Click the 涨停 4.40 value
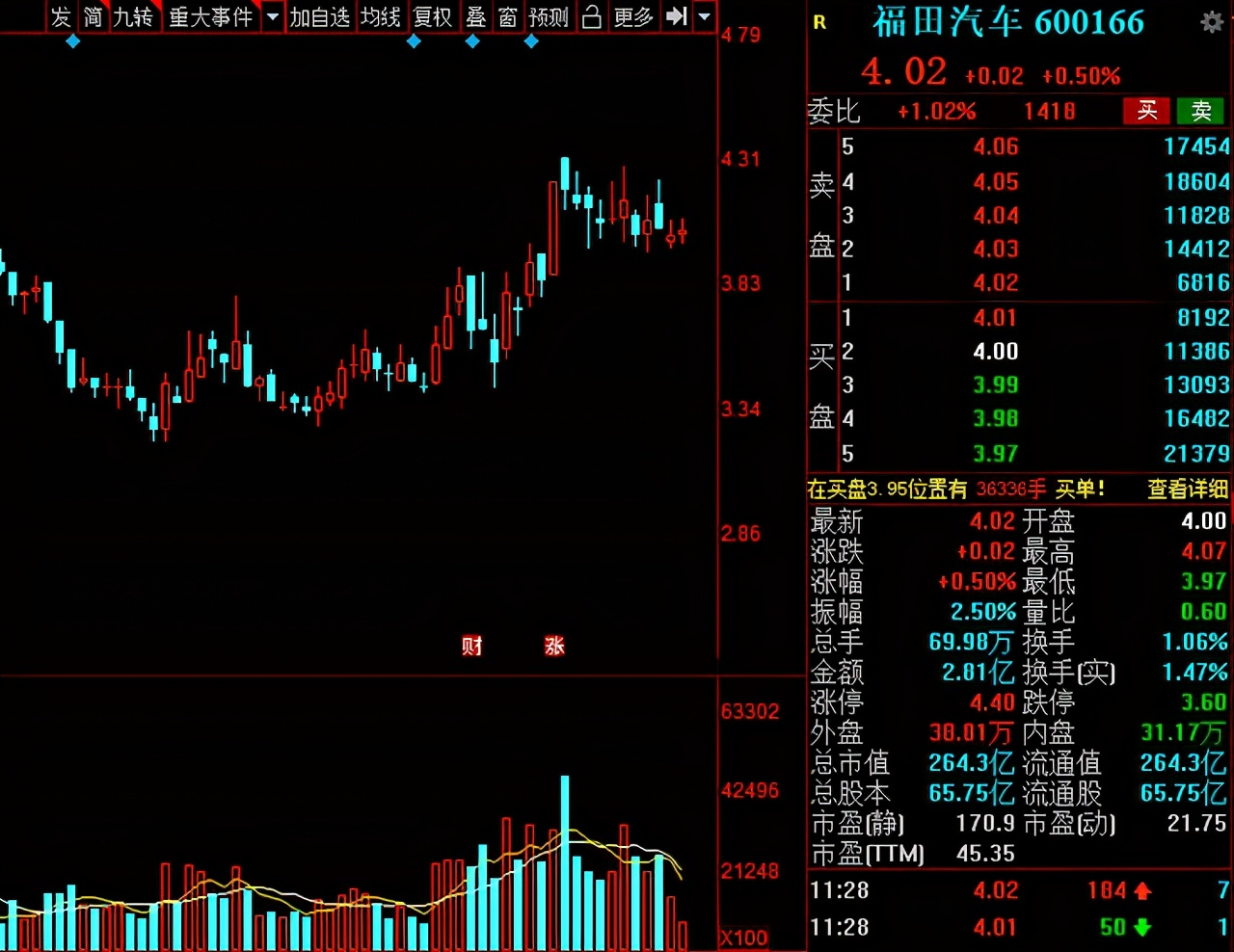The image size is (1234, 952). pyautogui.click(x=992, y=701)
